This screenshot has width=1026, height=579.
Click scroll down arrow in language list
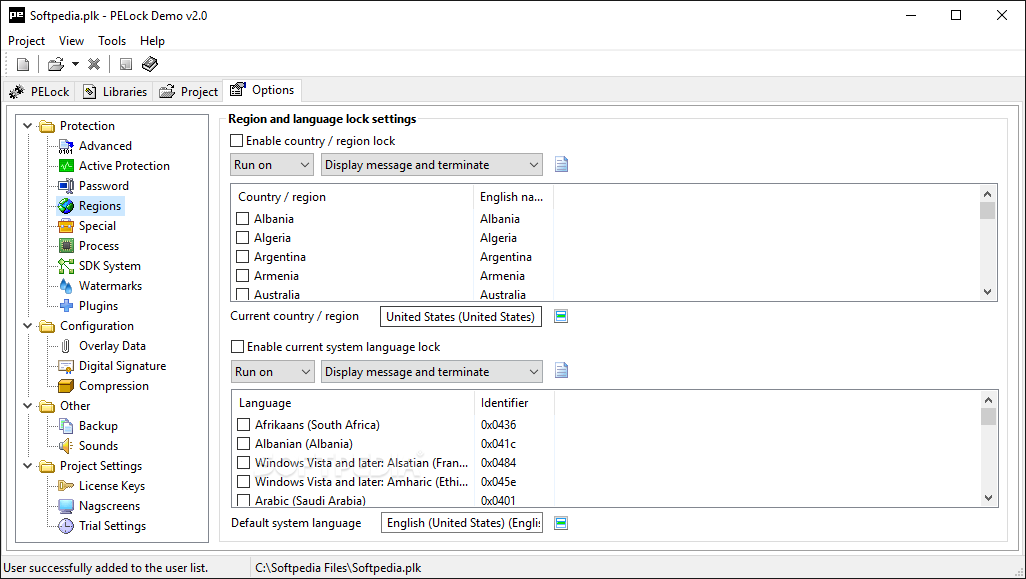(x=988, y=498)
